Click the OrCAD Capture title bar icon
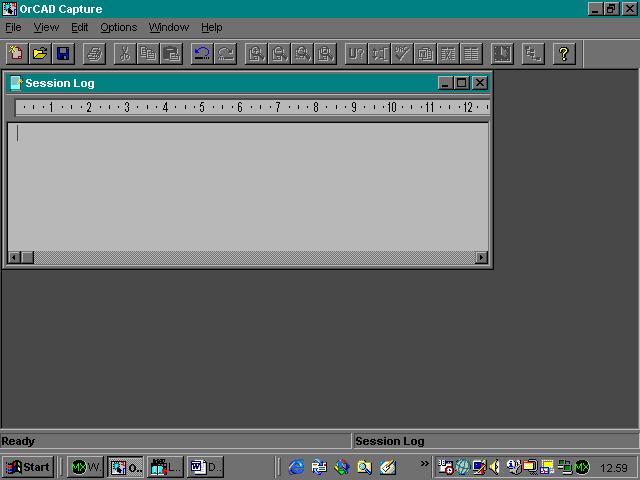 pos(10,9)
